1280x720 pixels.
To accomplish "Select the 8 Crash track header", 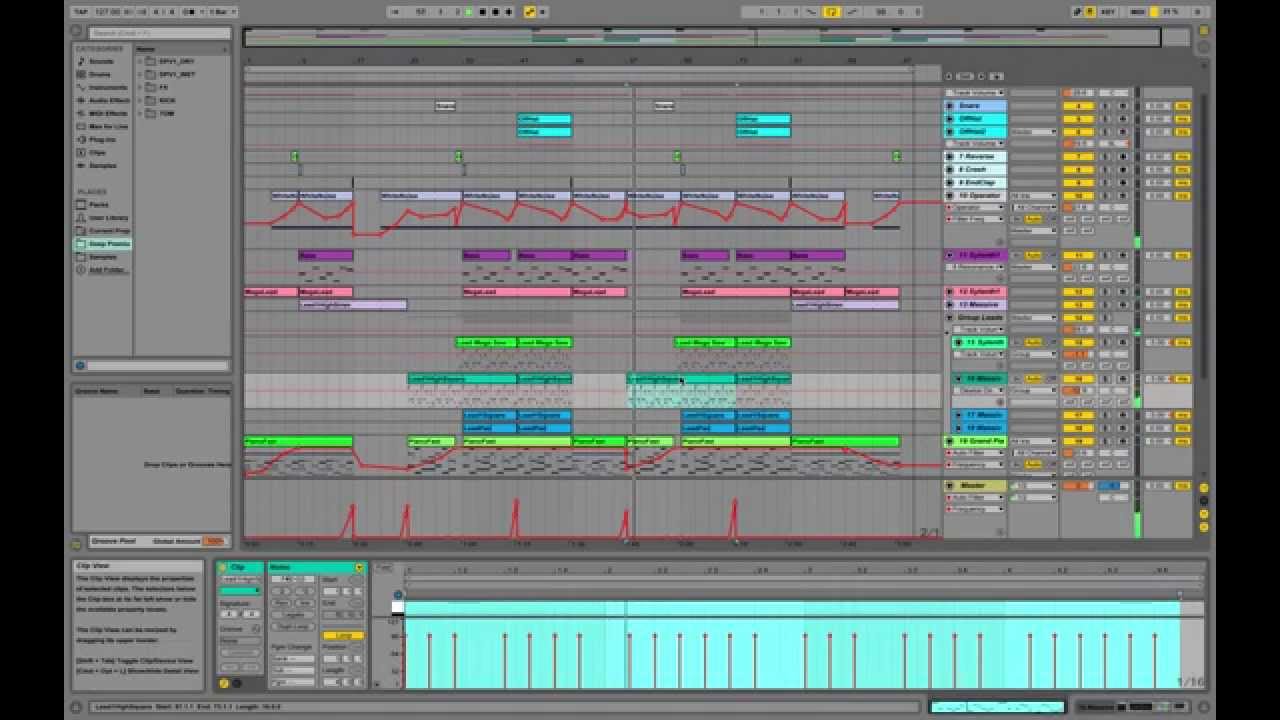I will [x=976, y=170].
